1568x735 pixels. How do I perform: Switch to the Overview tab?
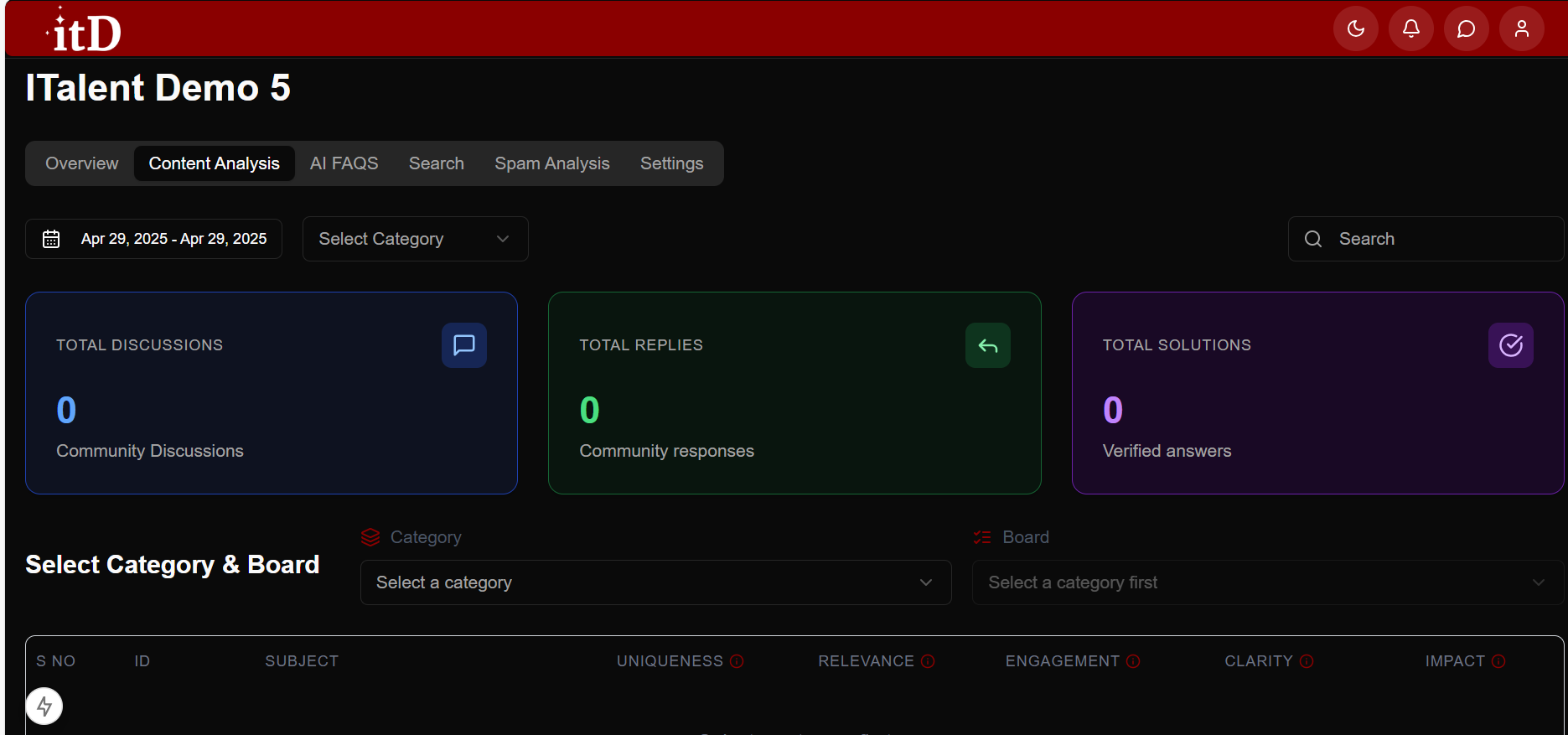coord(82,163)
